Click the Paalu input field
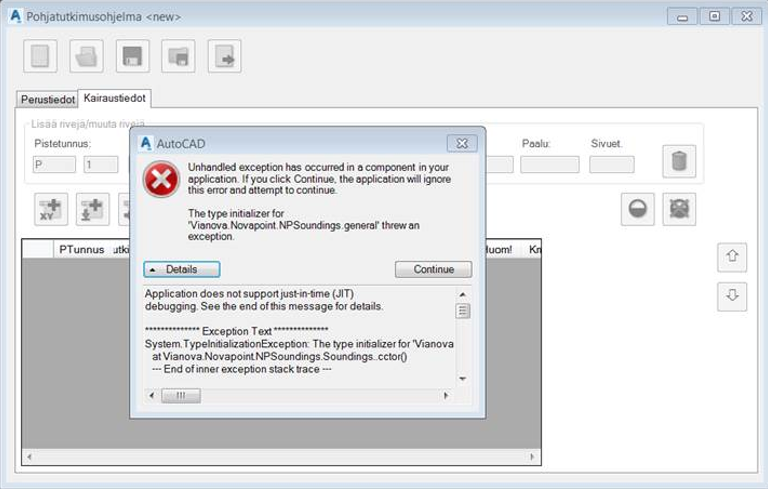The height and width of the screenshot is (489, 768). 550,165
